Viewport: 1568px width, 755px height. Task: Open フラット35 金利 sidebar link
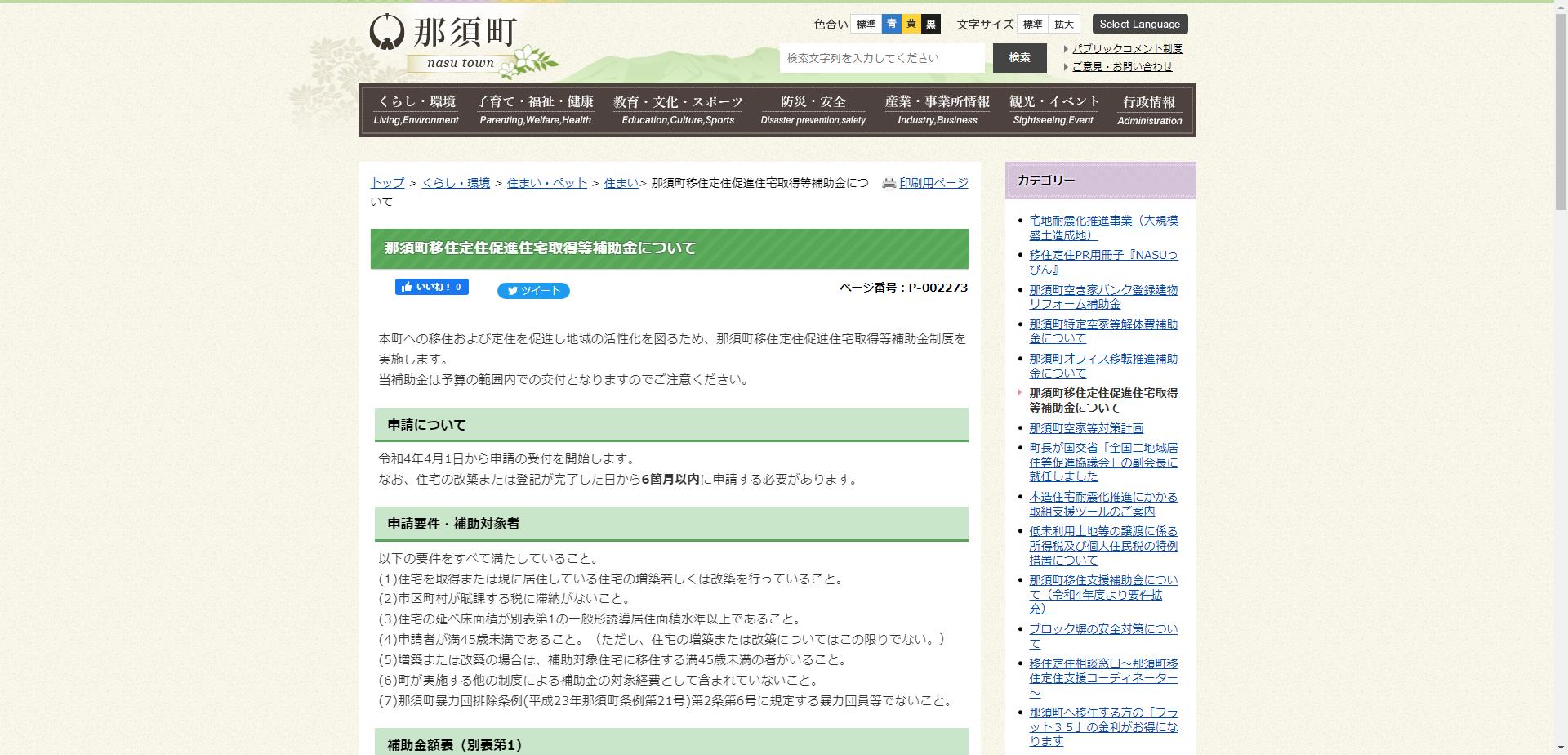(1103, 726)
